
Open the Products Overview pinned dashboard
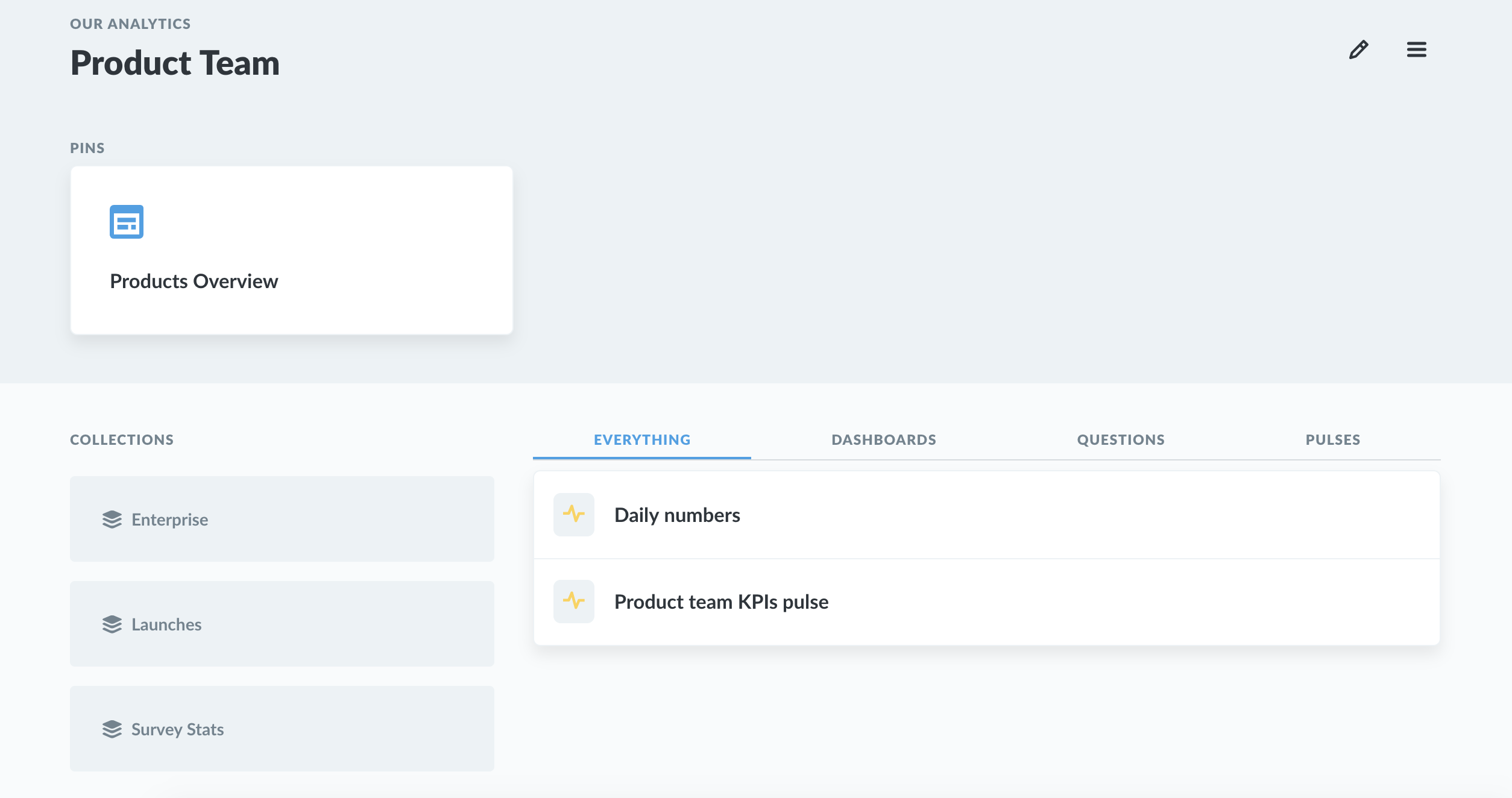(194, 281)
